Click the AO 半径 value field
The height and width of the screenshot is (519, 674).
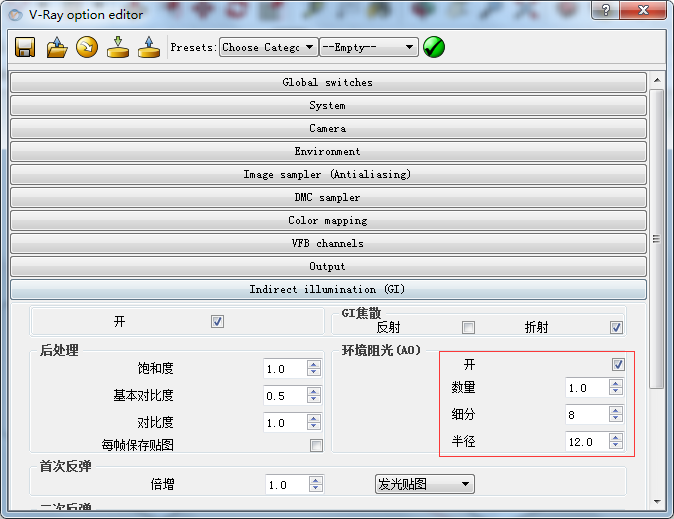(587, 442)
